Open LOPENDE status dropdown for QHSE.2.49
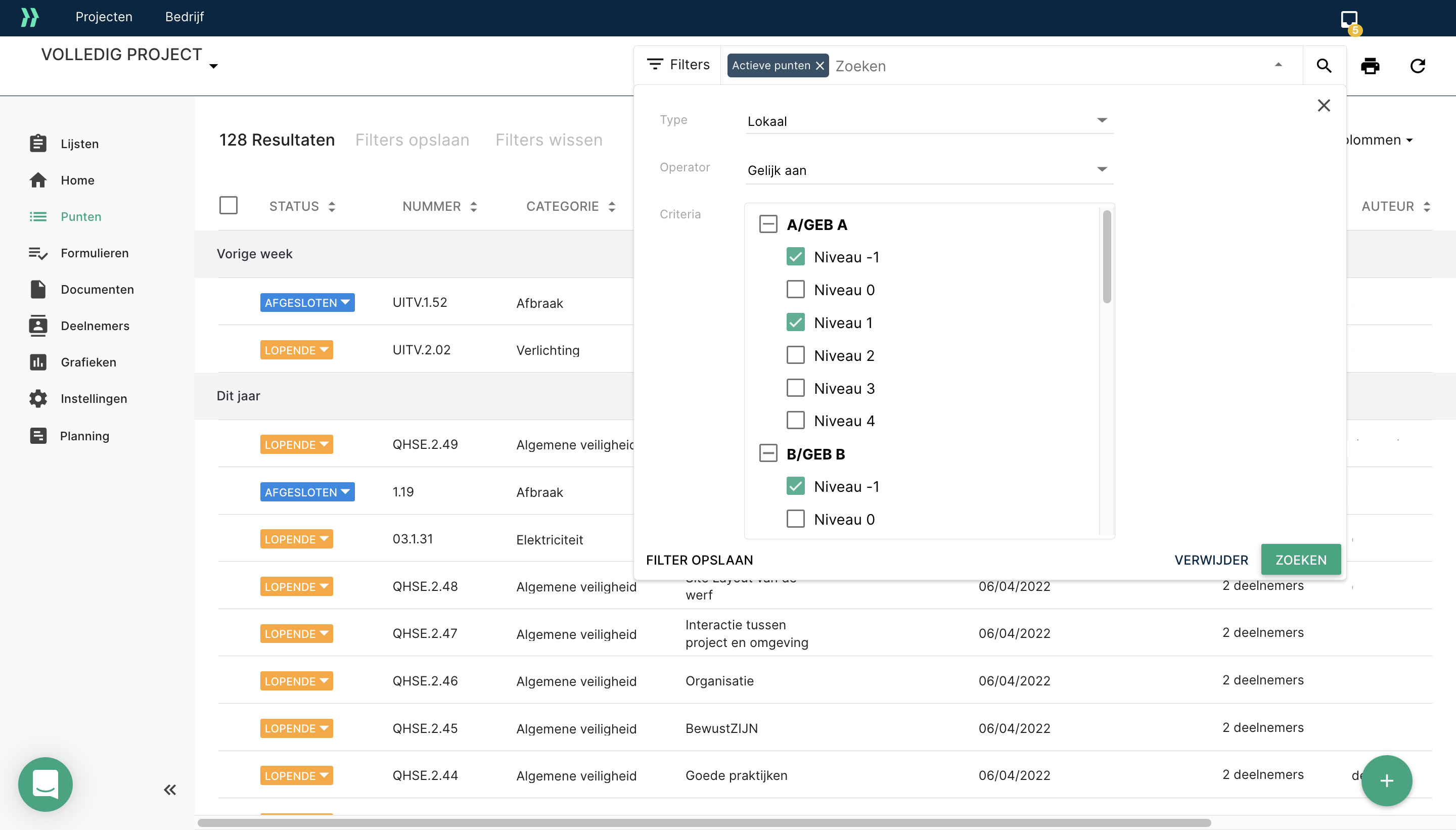This screenshot has height=830, width=1456. pos(296,444)
